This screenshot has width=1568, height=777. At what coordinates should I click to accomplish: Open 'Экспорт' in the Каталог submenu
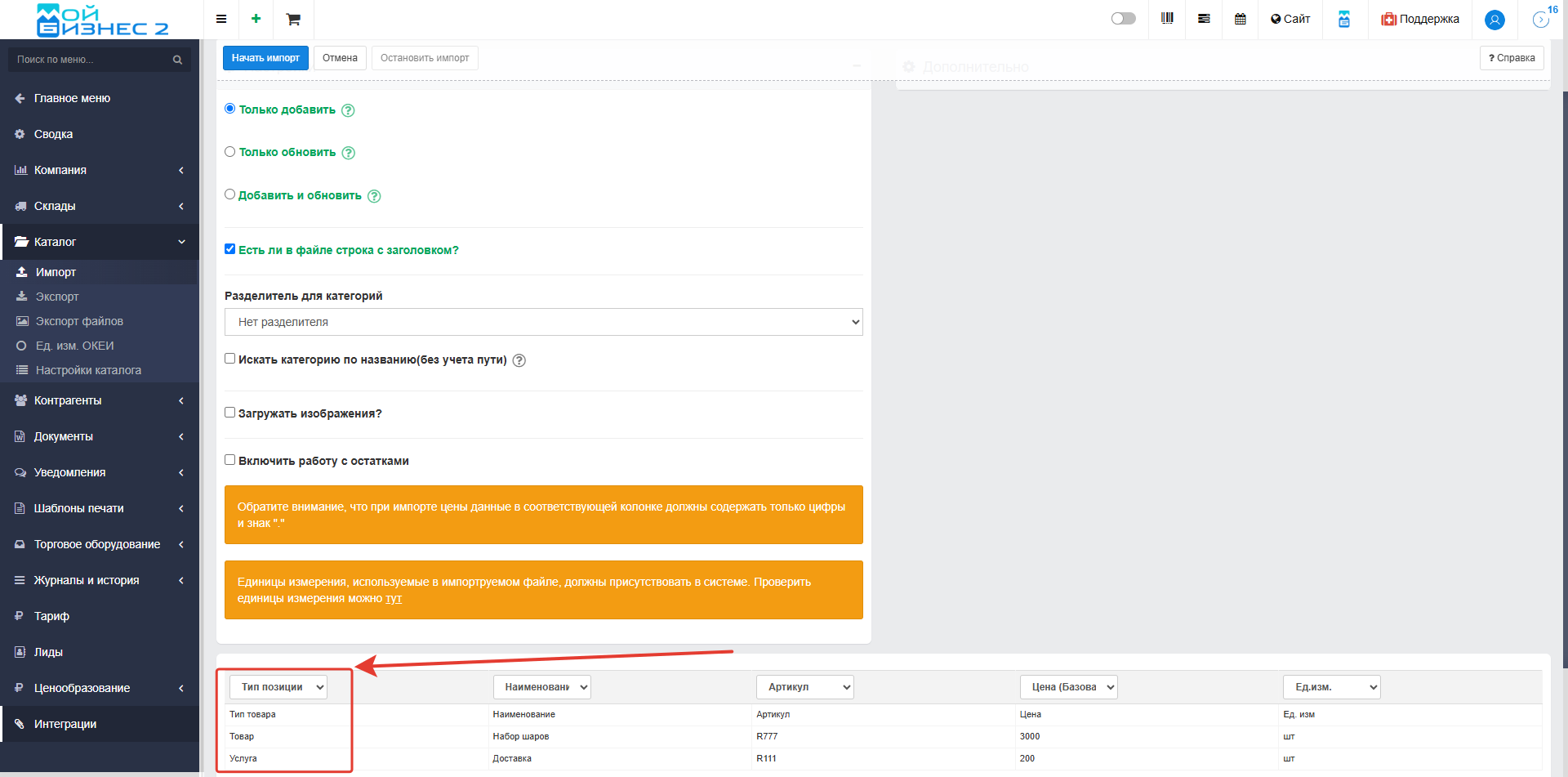[x=57, y=297]
